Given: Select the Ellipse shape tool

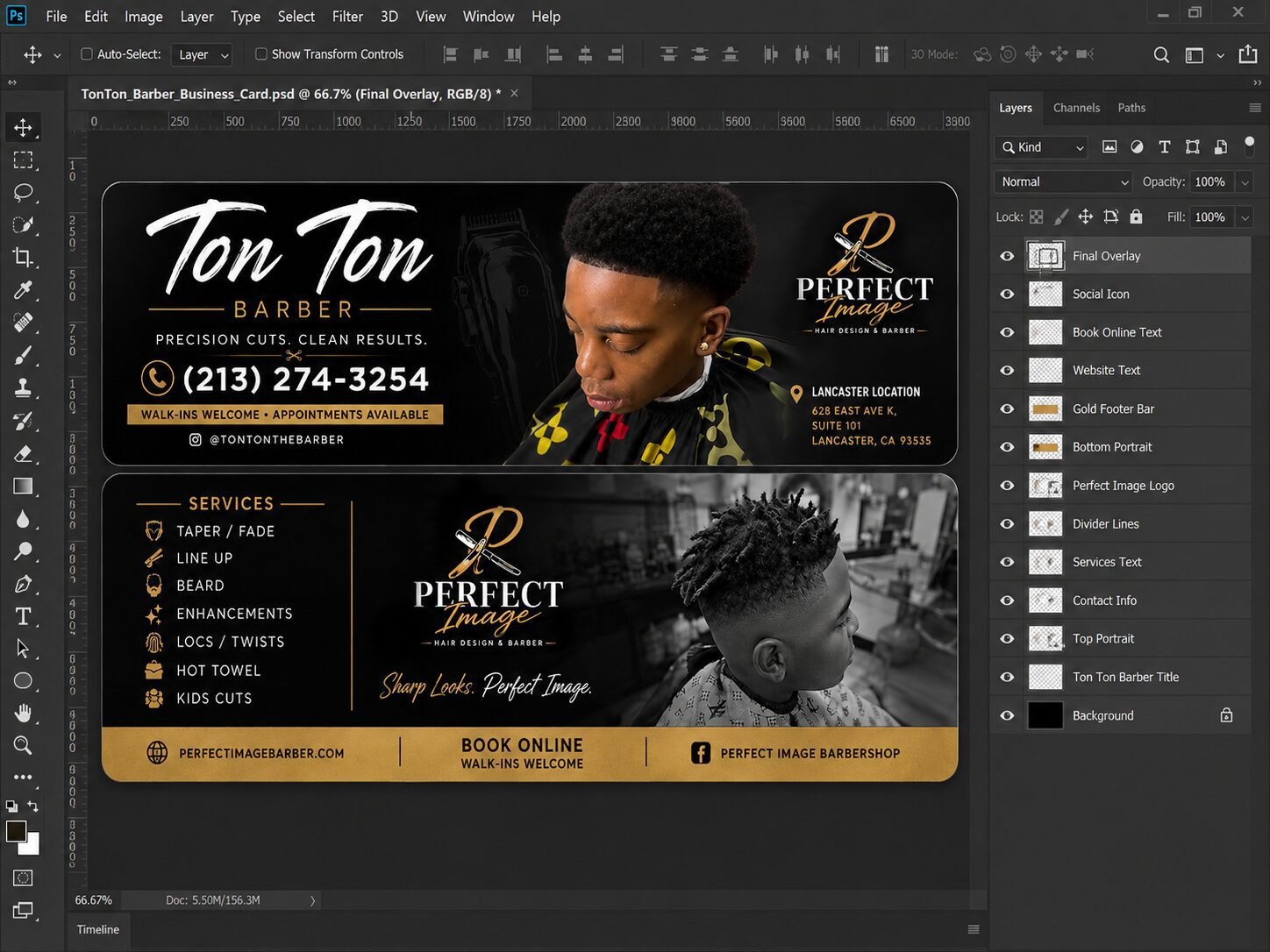Looking at the screenshot, I should point(23,680).
